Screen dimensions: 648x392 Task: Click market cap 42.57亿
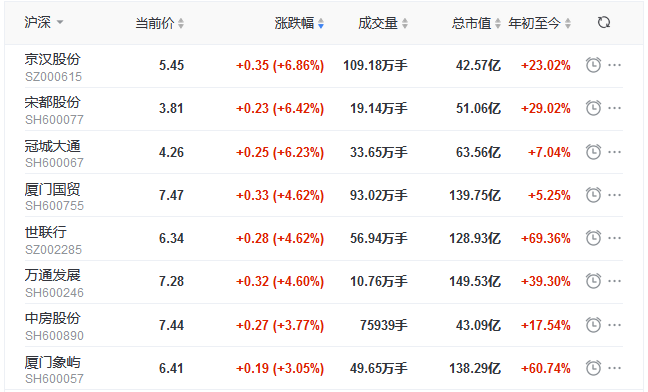tap(478, 65)
